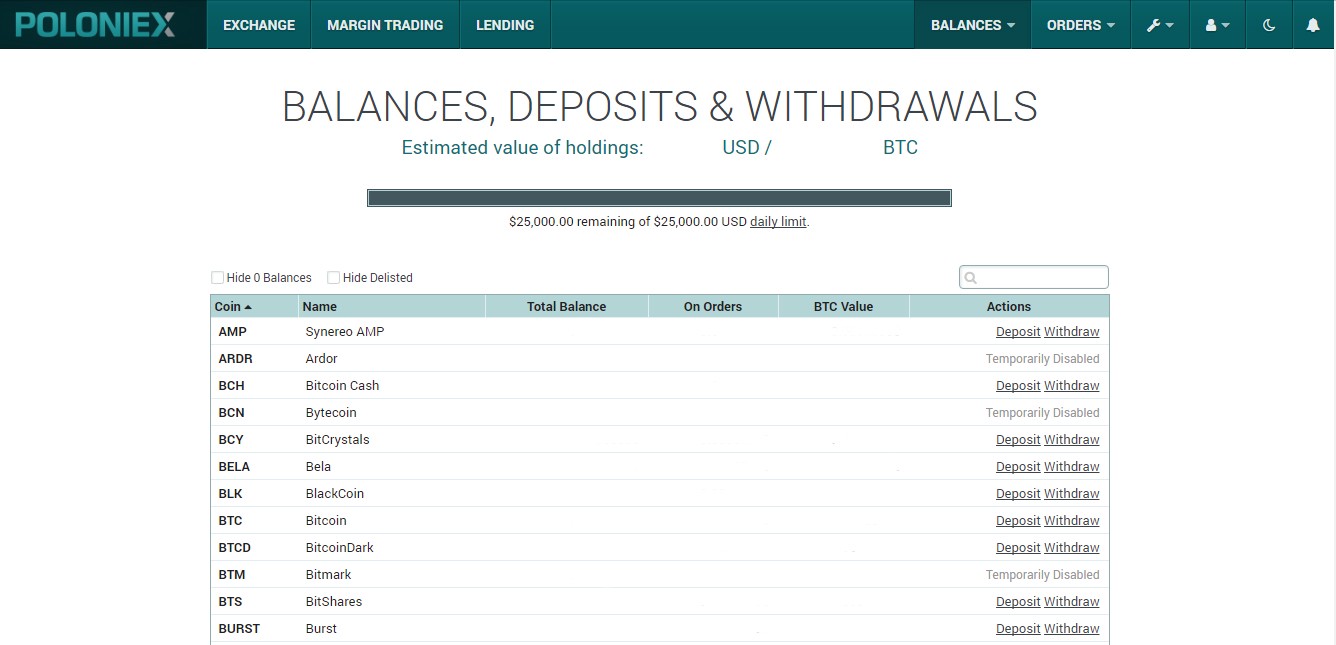Click the Ardor coin name

(321, 359)
